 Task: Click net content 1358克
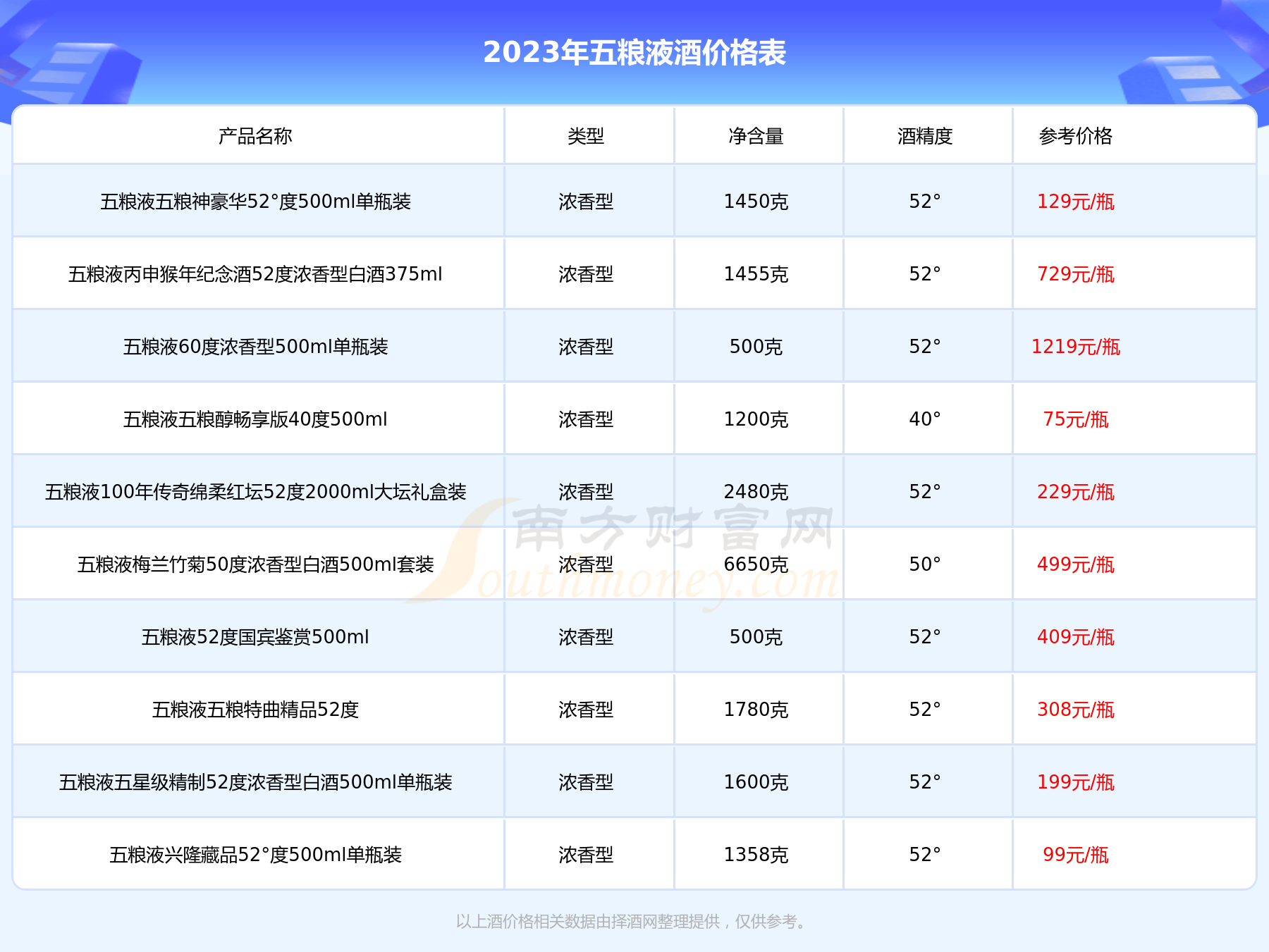(756, 855)
